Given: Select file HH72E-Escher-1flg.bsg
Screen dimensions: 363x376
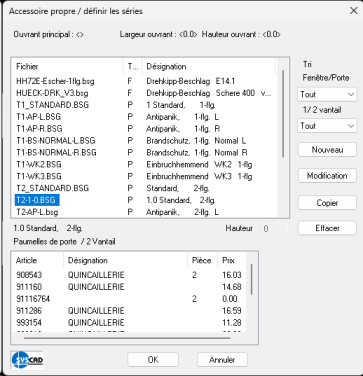Looking at the screenshot, I should (x=55, y=81).
